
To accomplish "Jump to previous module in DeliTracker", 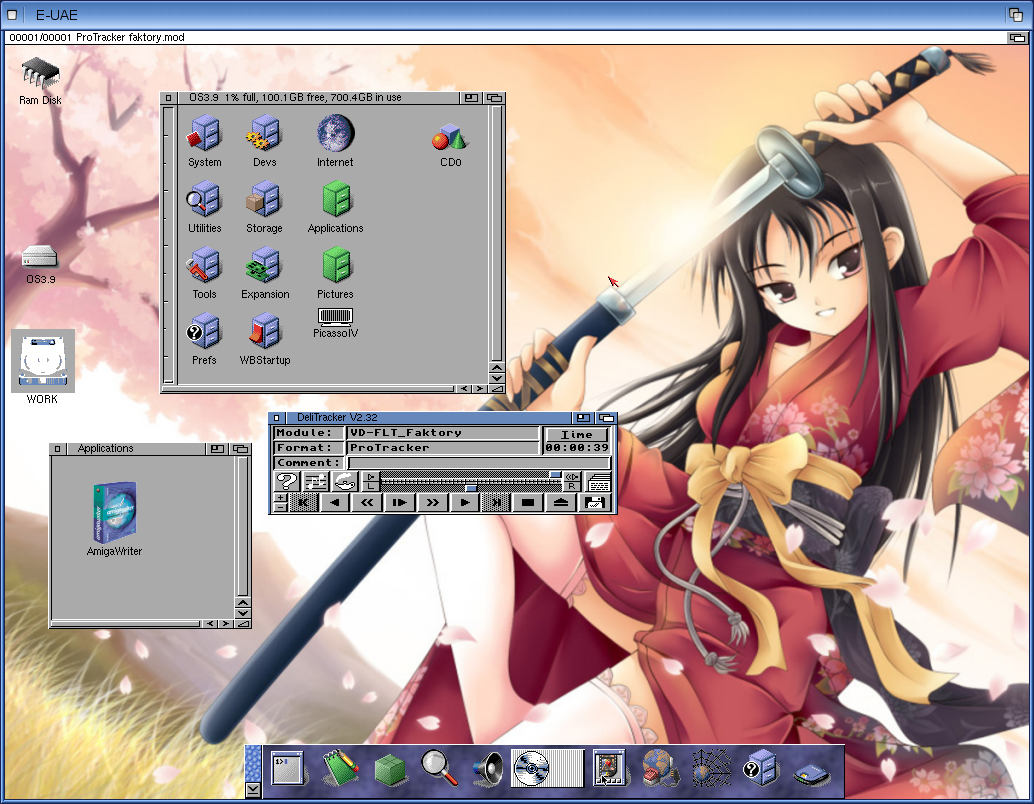I will [x=303, y=503].
